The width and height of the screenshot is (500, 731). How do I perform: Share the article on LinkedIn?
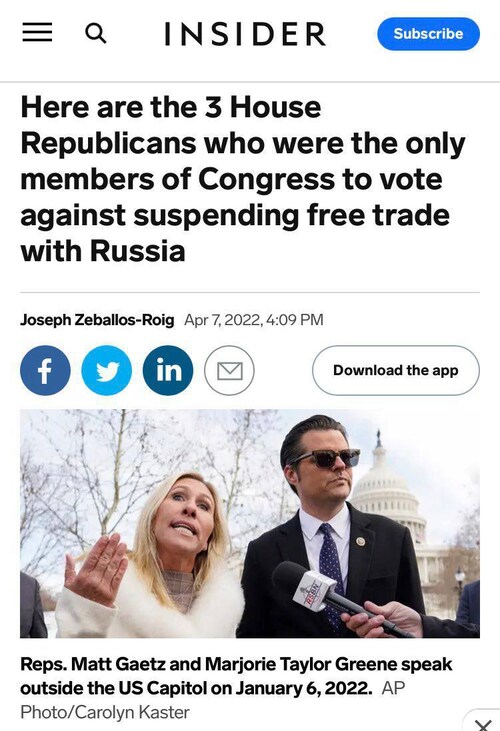(168, 371)
